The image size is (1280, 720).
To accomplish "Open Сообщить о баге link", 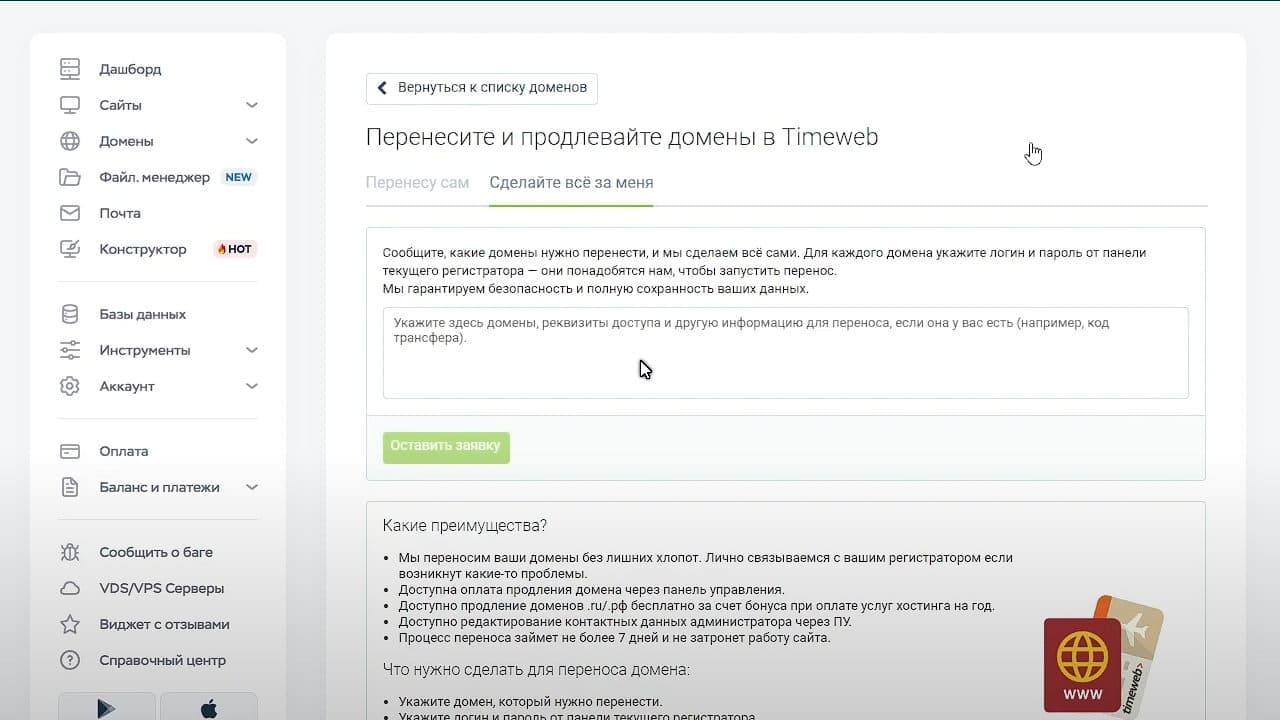I will point(156,552).
